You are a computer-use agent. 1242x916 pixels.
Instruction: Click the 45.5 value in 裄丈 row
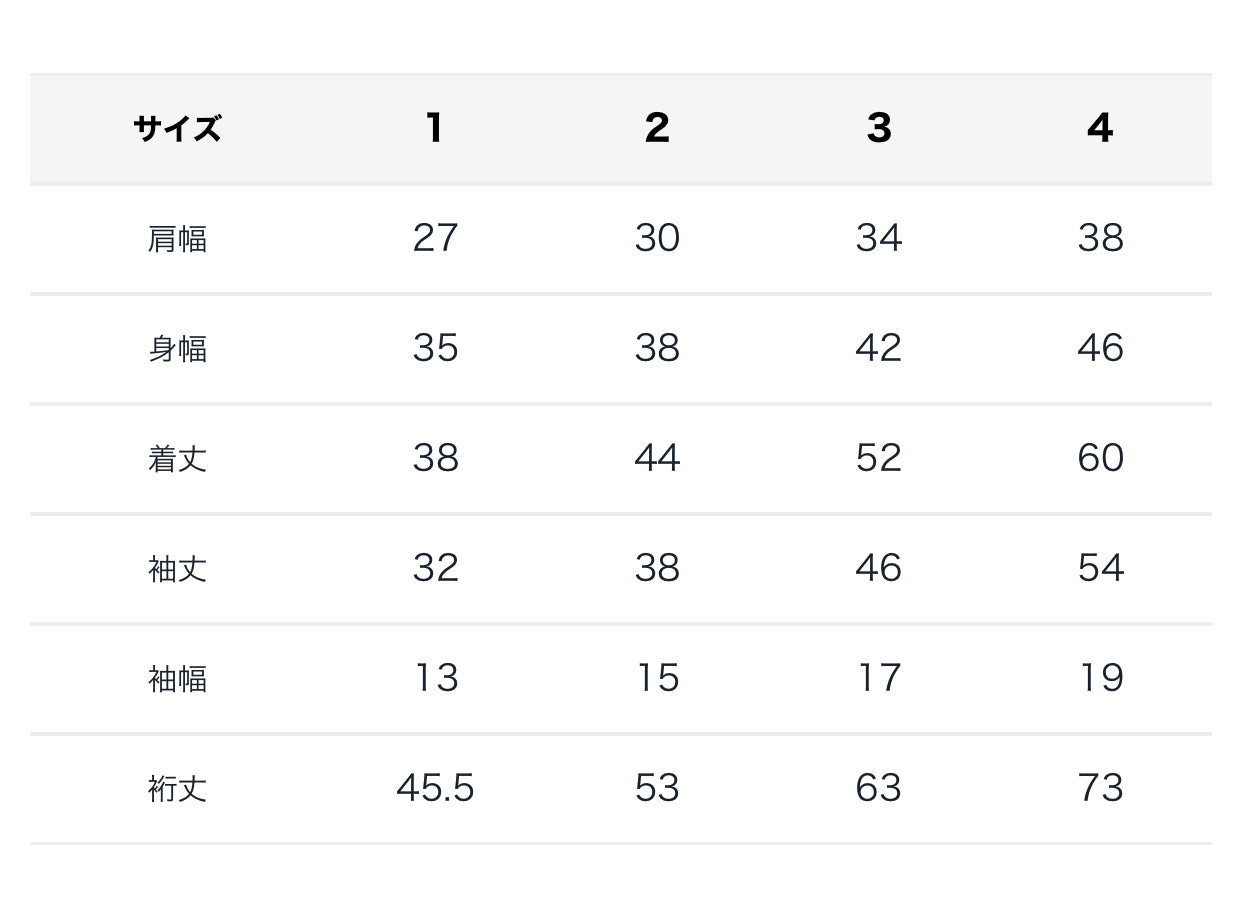[435, 788]
